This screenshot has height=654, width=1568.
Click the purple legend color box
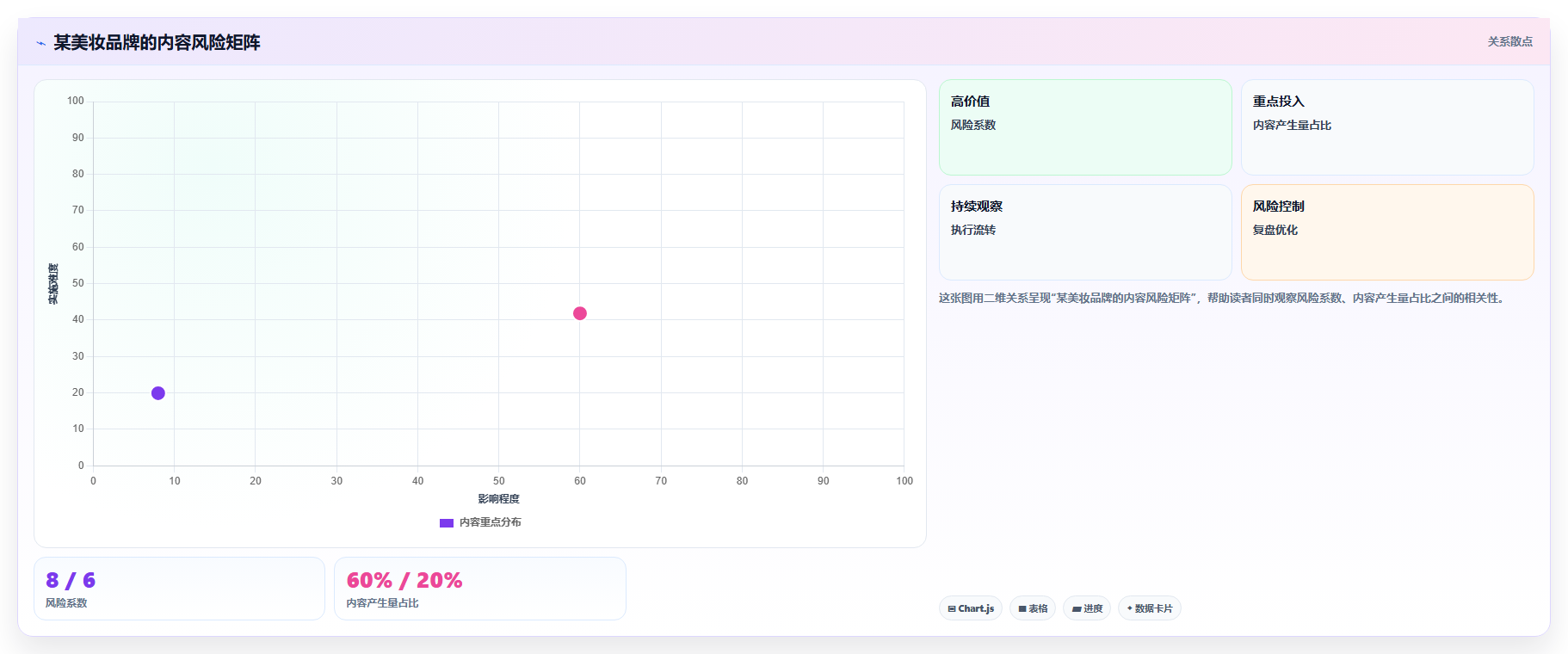click(x=447, y=522)
